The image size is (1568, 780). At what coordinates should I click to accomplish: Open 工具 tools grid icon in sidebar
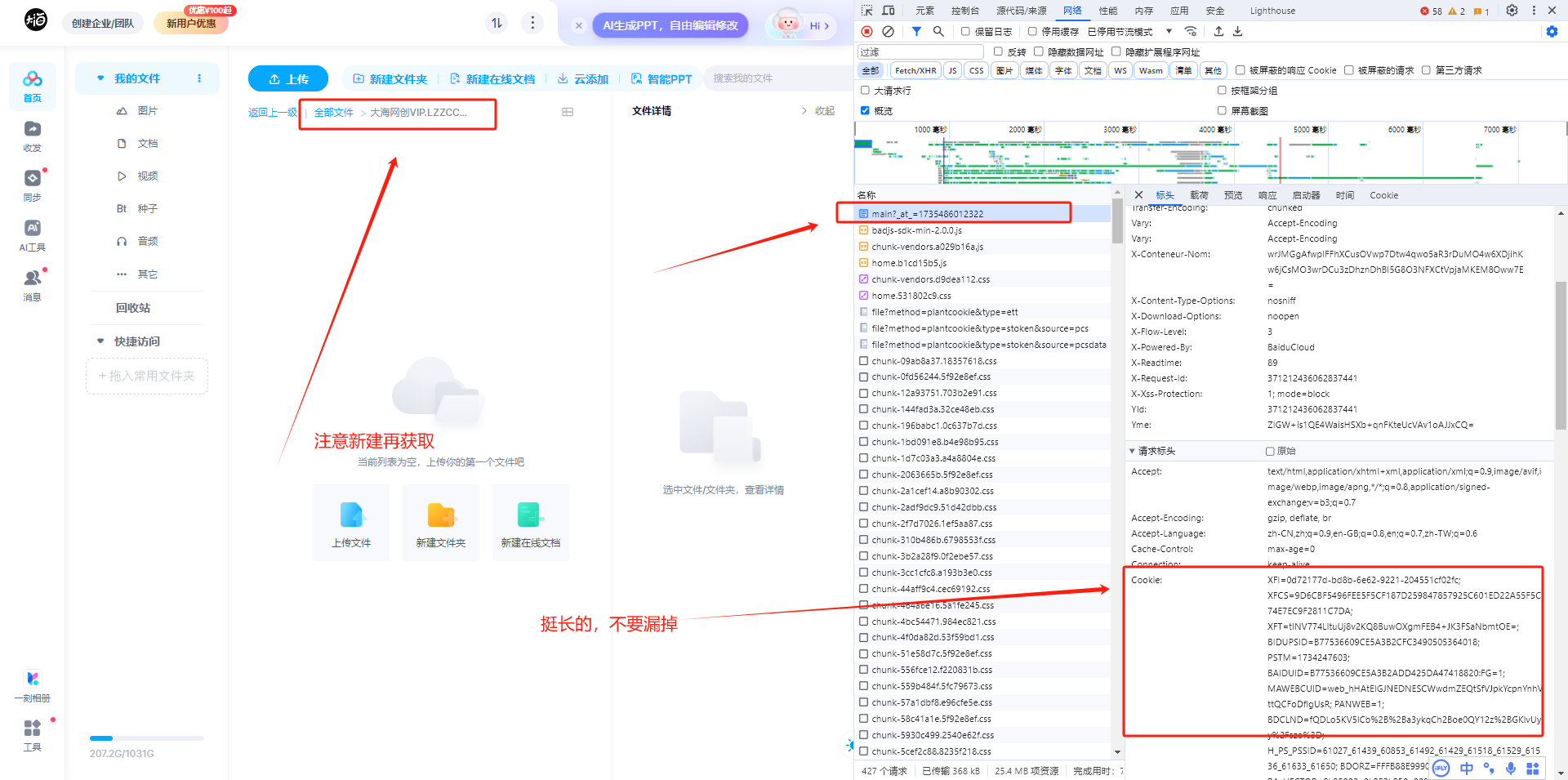point(32,735)
